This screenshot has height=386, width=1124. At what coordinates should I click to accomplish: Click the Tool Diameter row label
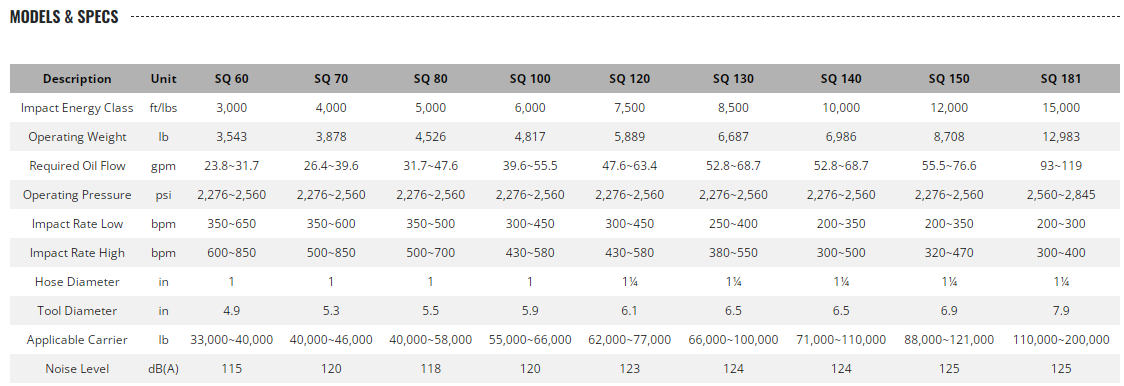point(77,311)
